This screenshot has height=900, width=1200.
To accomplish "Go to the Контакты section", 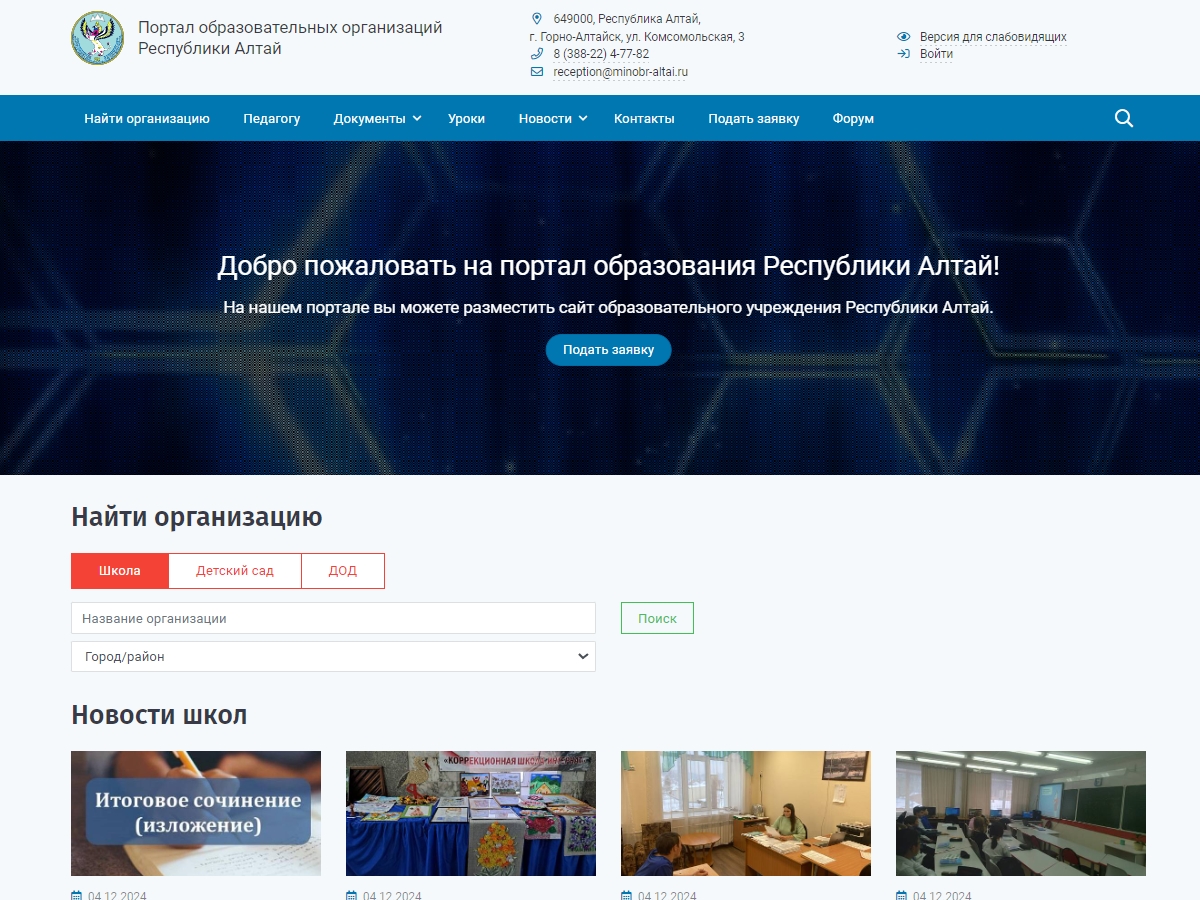I will [645, 118].
